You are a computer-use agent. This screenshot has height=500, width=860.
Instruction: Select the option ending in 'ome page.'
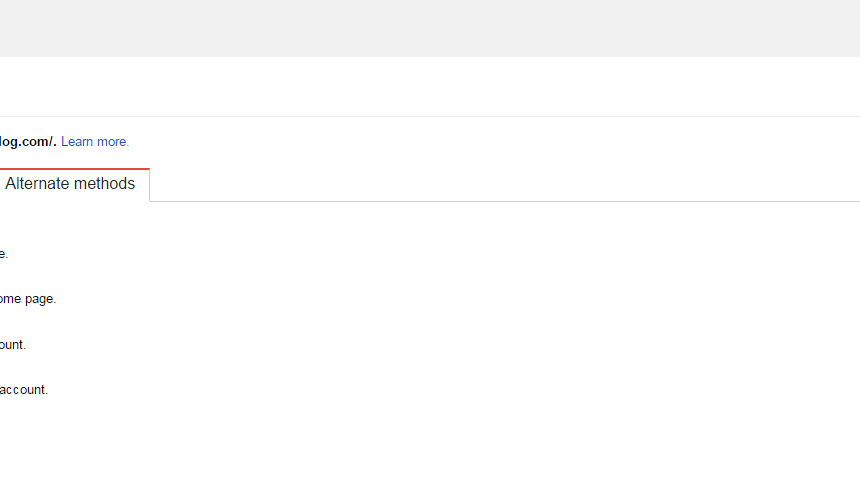coord(28,299)
